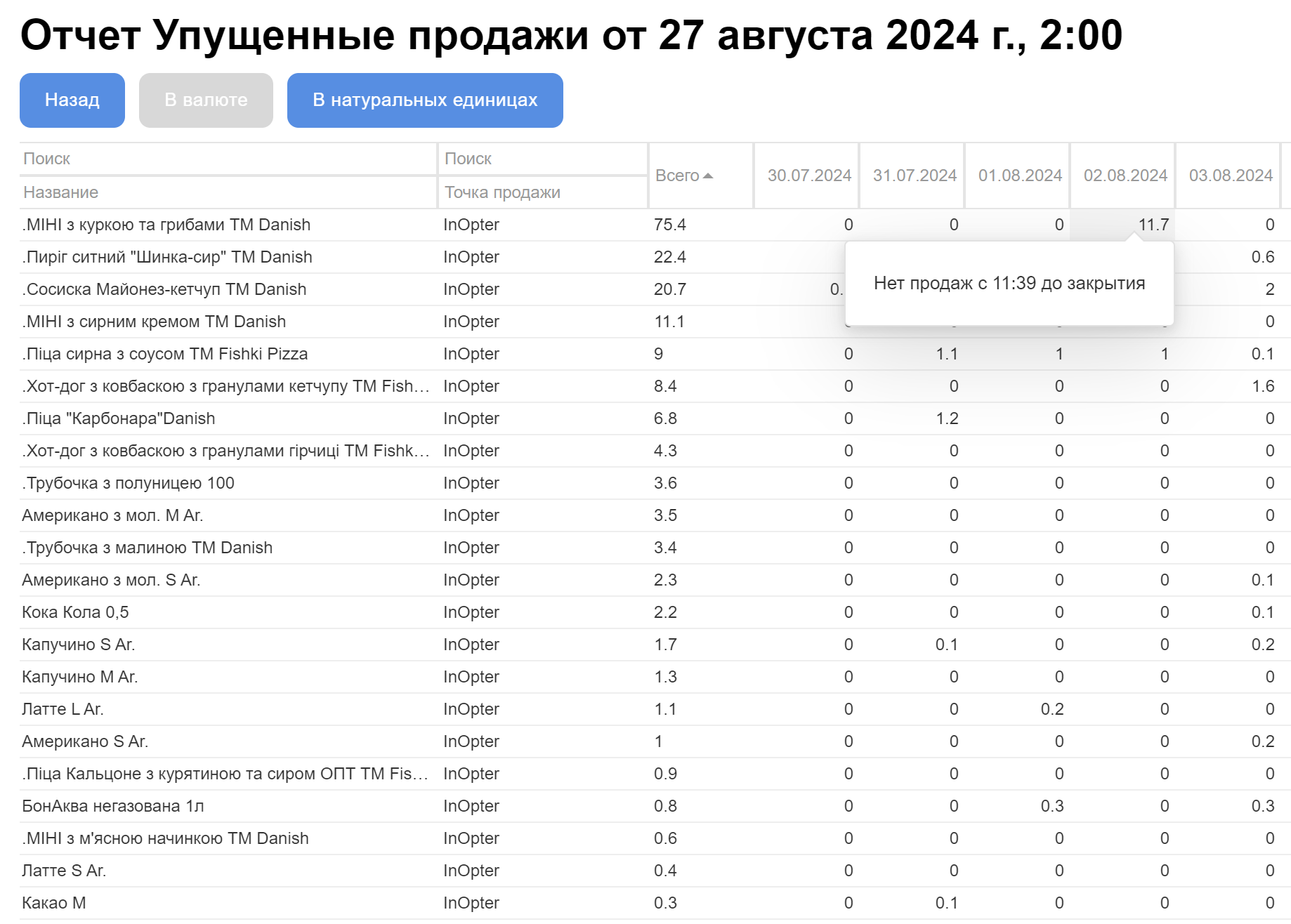
Task: Click the disabled В валюте button
Action: click(x=206, y=100)
